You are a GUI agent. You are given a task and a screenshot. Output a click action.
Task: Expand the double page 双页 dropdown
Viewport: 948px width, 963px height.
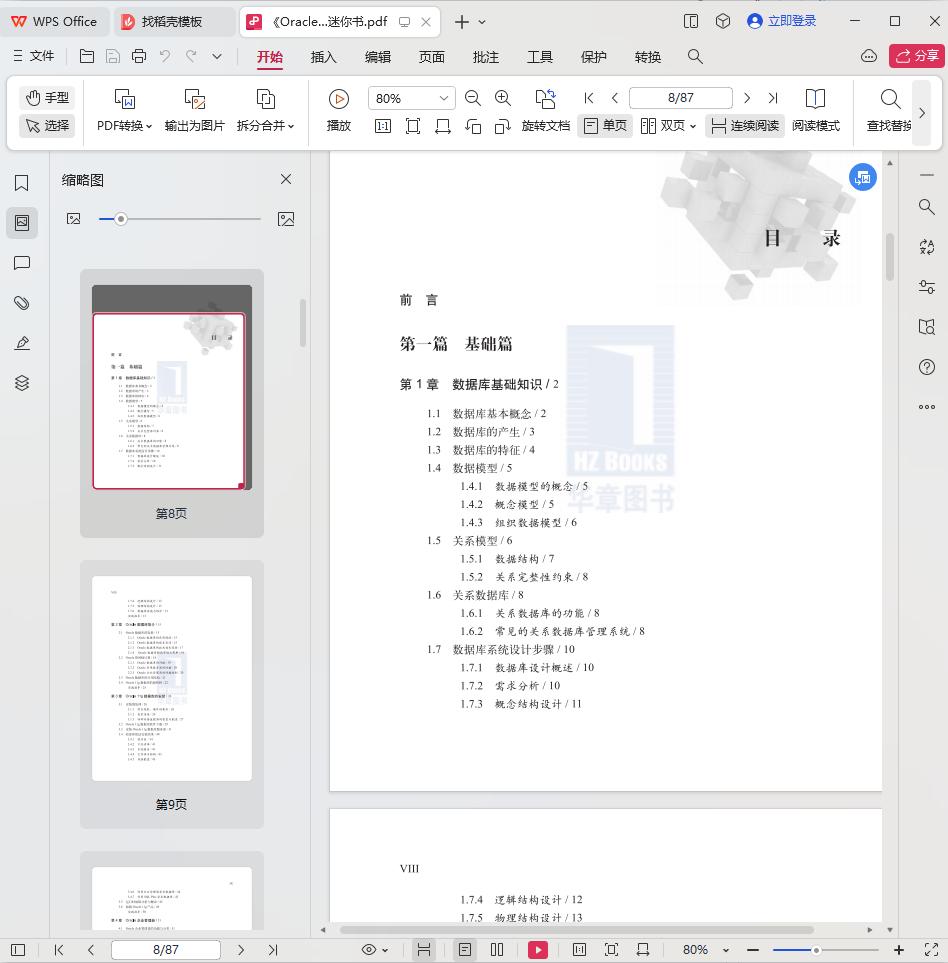coord(693,127)
